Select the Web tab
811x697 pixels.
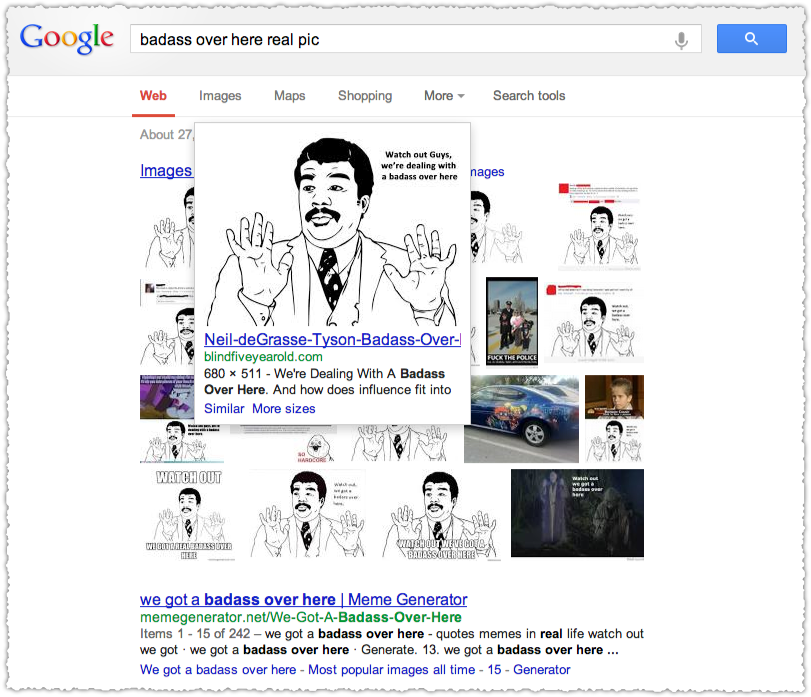[153, 96]
